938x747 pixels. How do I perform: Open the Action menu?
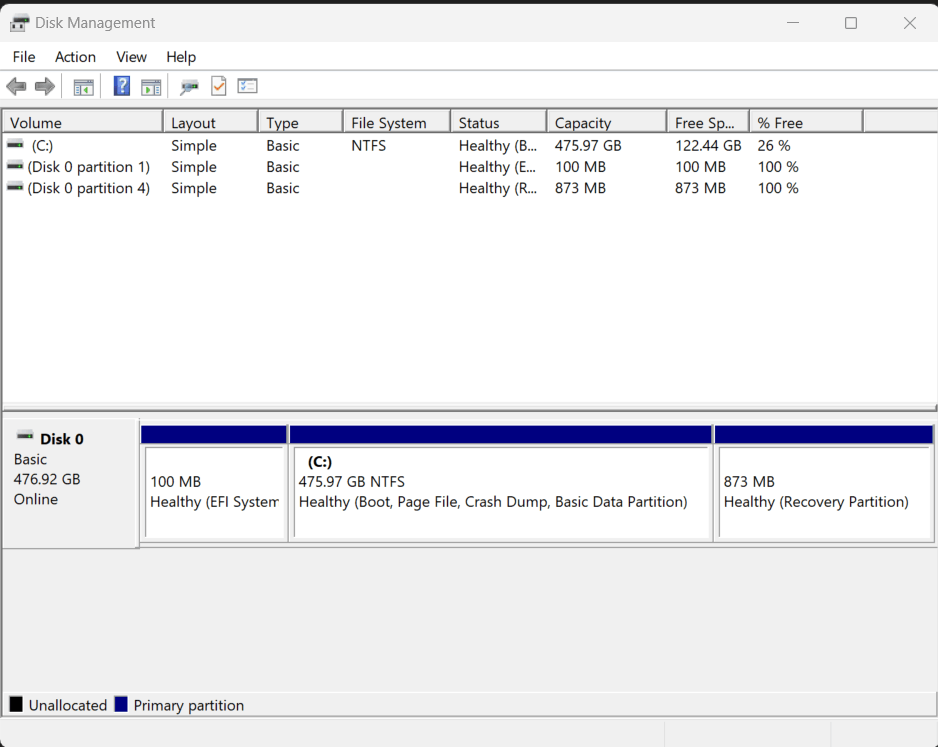75,57
